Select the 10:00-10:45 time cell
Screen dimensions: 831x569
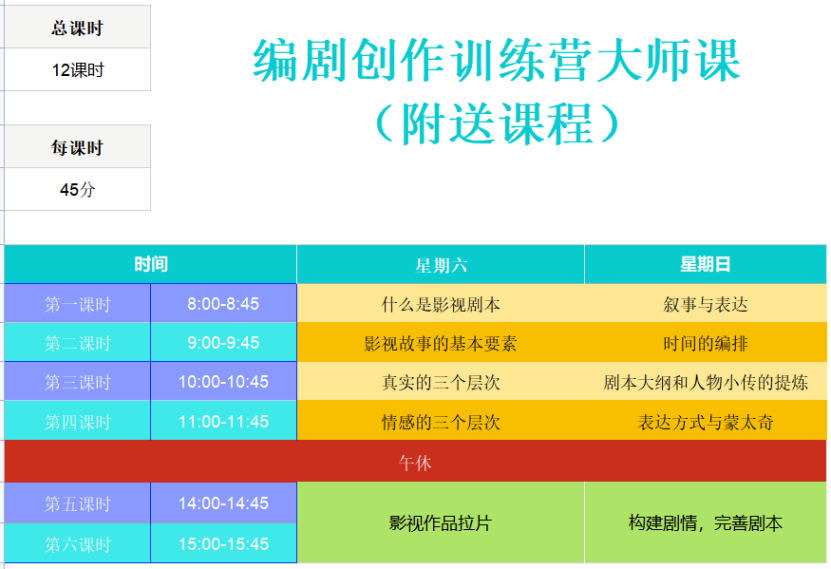[x=223, y=382]
